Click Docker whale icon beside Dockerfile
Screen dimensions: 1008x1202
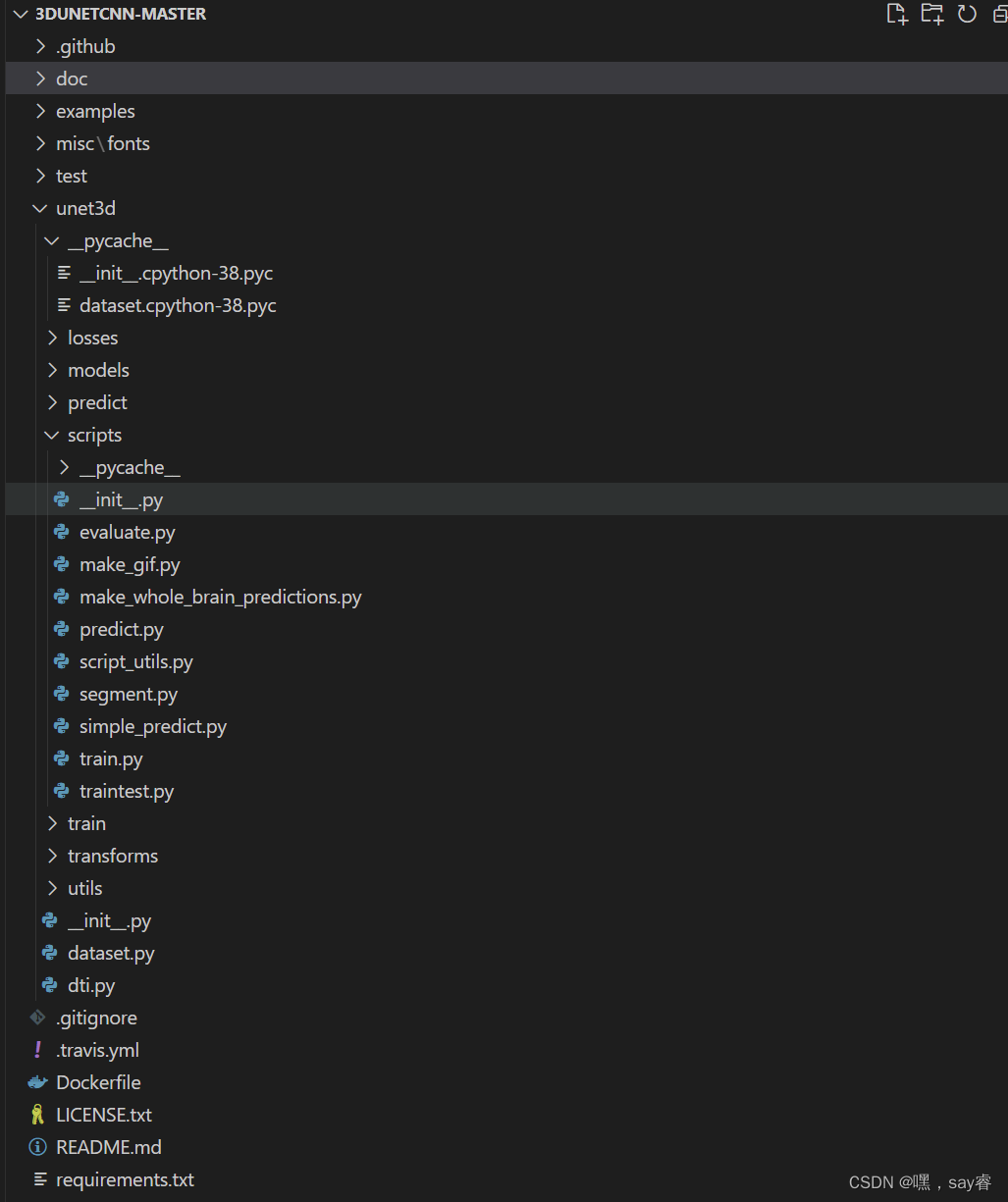pyautogui.click(x=38, y=1082)
